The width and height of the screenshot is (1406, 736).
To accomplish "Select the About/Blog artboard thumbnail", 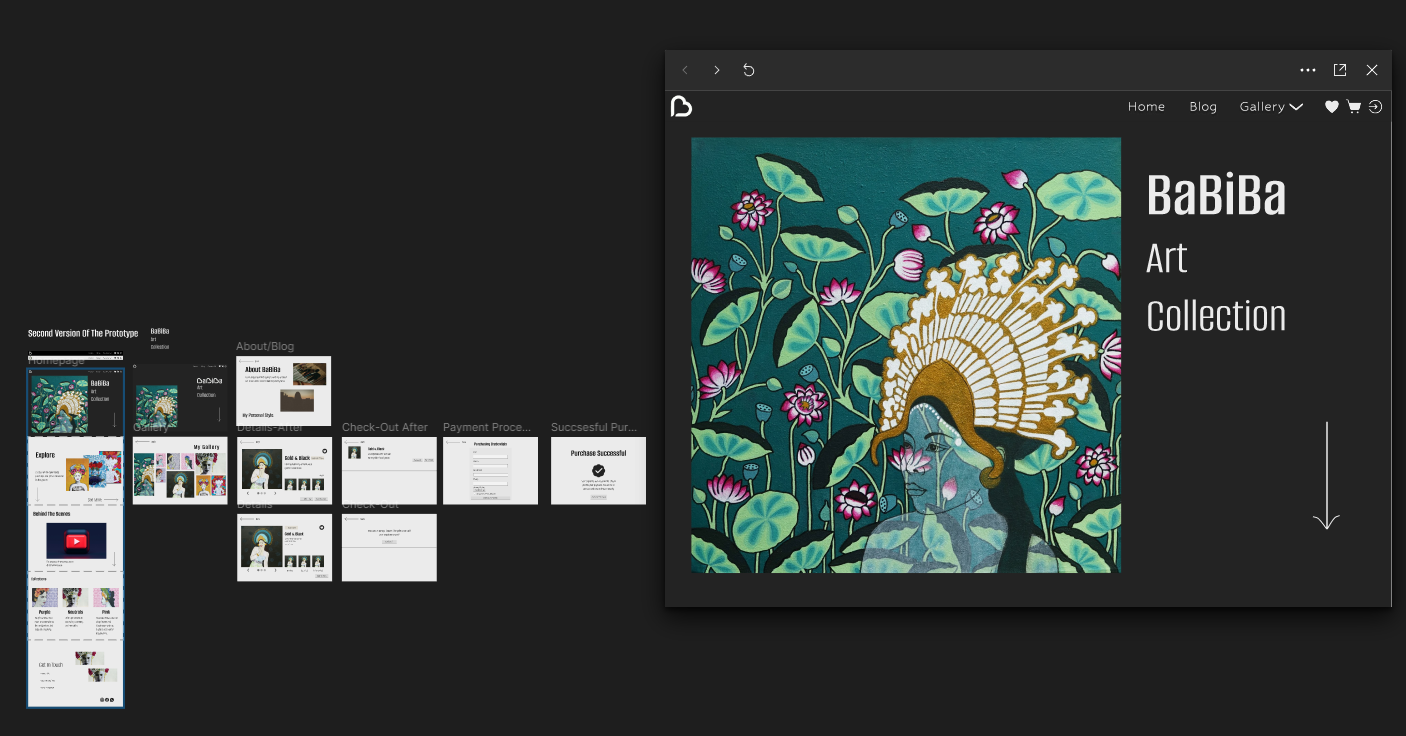I will (x=283, y=390).
